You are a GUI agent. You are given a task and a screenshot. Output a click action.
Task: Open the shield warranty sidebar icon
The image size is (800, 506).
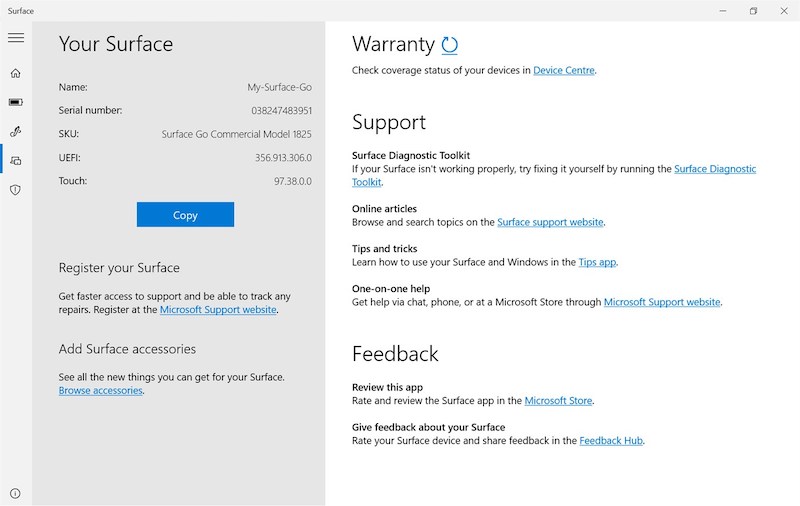point(15,189)
